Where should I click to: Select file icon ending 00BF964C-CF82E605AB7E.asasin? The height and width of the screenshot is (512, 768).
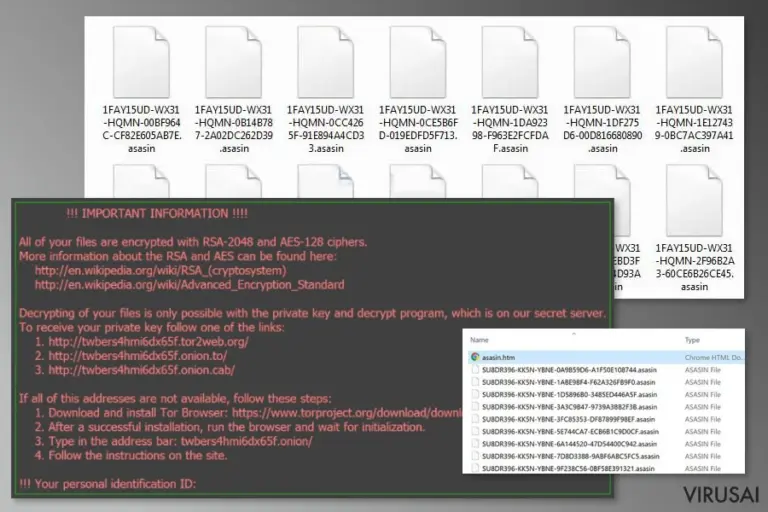(x=142, y=62)
